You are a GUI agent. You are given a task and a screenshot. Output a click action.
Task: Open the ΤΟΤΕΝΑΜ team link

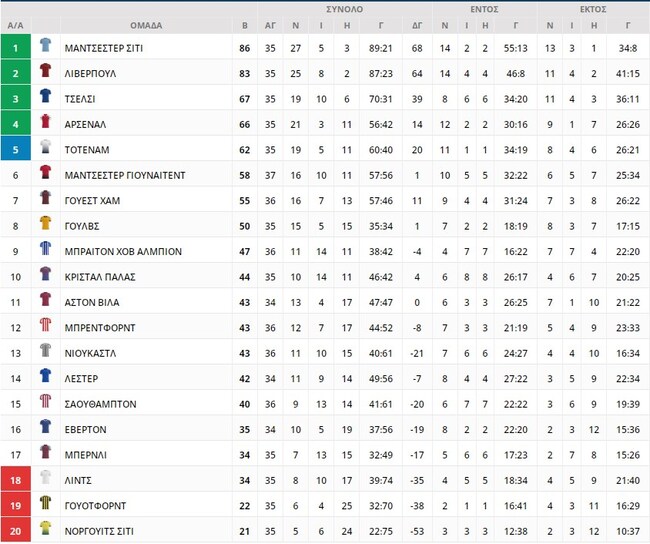[87, 150]
